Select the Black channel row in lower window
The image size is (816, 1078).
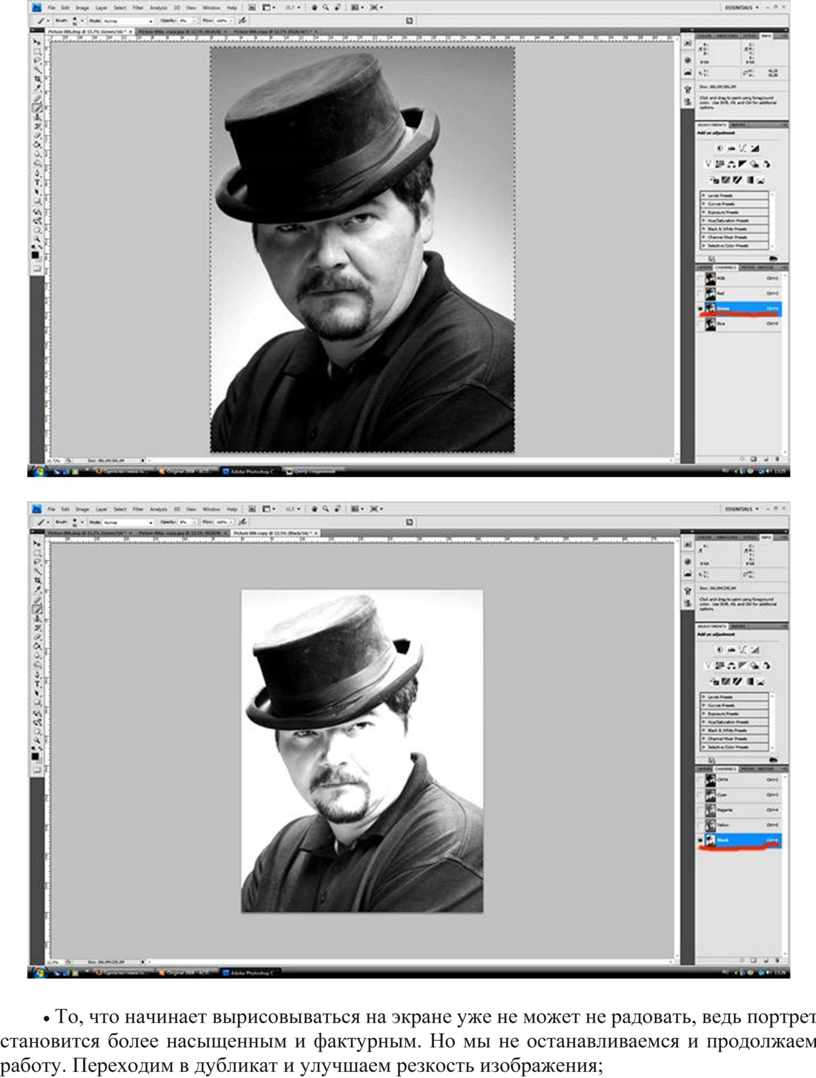point(739,840)
